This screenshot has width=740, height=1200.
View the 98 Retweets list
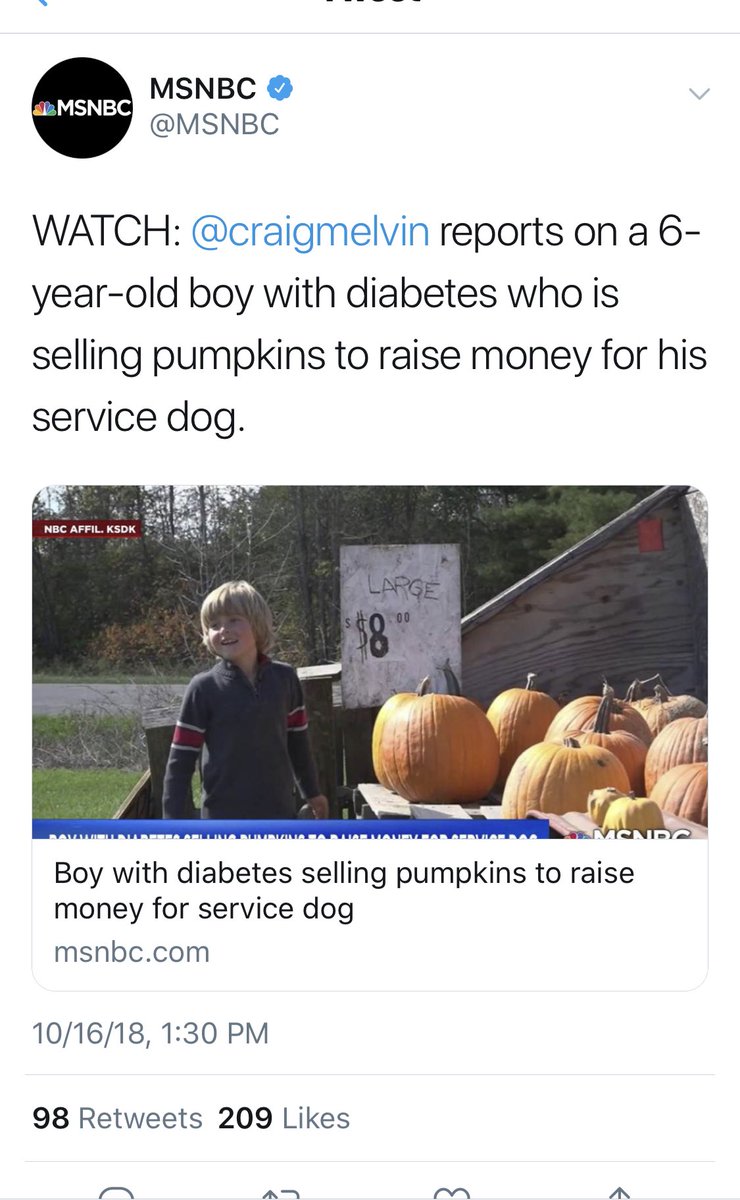[x=117, y=1117]
